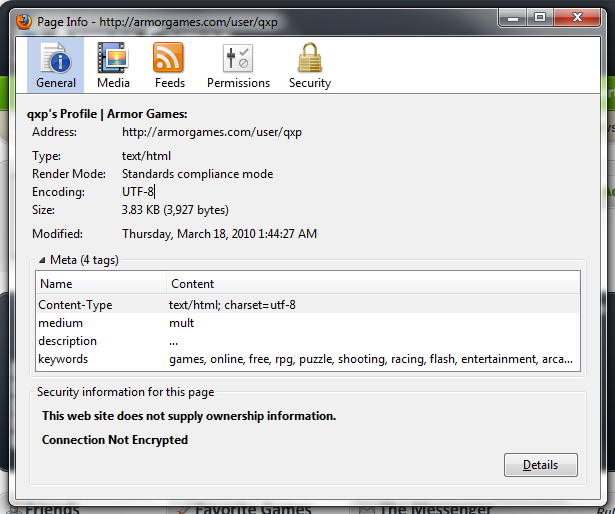The height and width of the screenshot is (514, 615).
Task: Click the mult content cell
Action: pyautogui.click(x=182, y=323)
